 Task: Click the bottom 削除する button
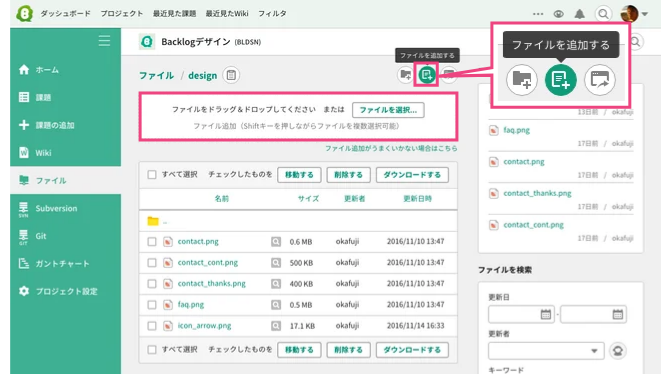tap(348, 350)
